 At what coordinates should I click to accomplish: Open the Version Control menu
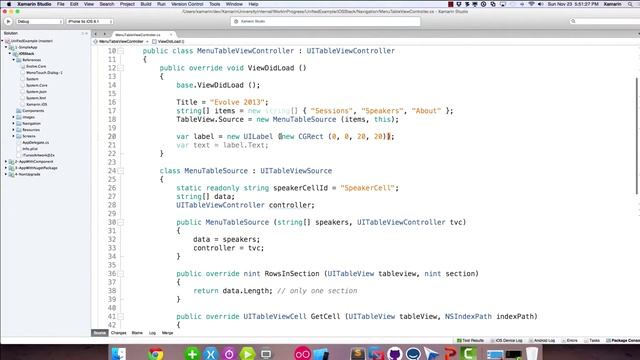(187, 4)
